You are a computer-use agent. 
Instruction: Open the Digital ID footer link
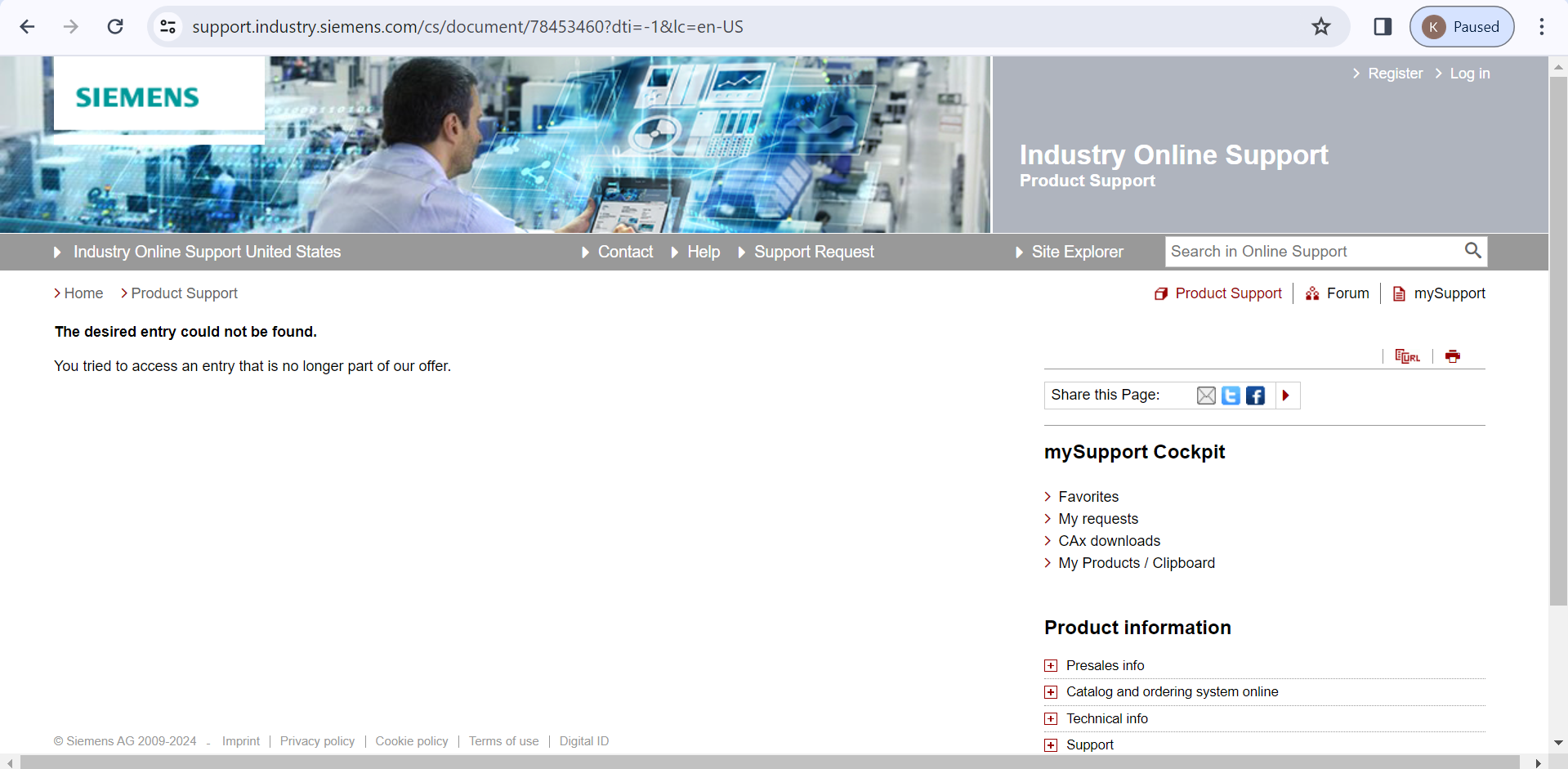tap(584, 741)
